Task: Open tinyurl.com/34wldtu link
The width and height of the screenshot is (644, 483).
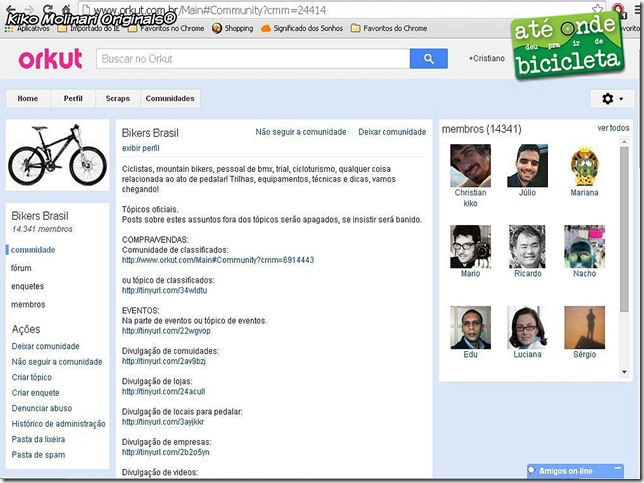Action: point(164,290)
